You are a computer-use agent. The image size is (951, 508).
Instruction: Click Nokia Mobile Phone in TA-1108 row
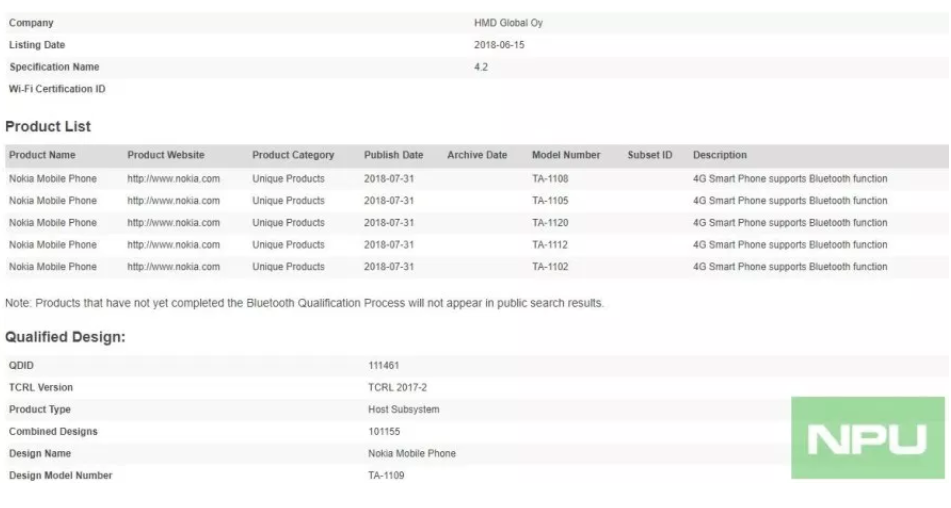53,179
